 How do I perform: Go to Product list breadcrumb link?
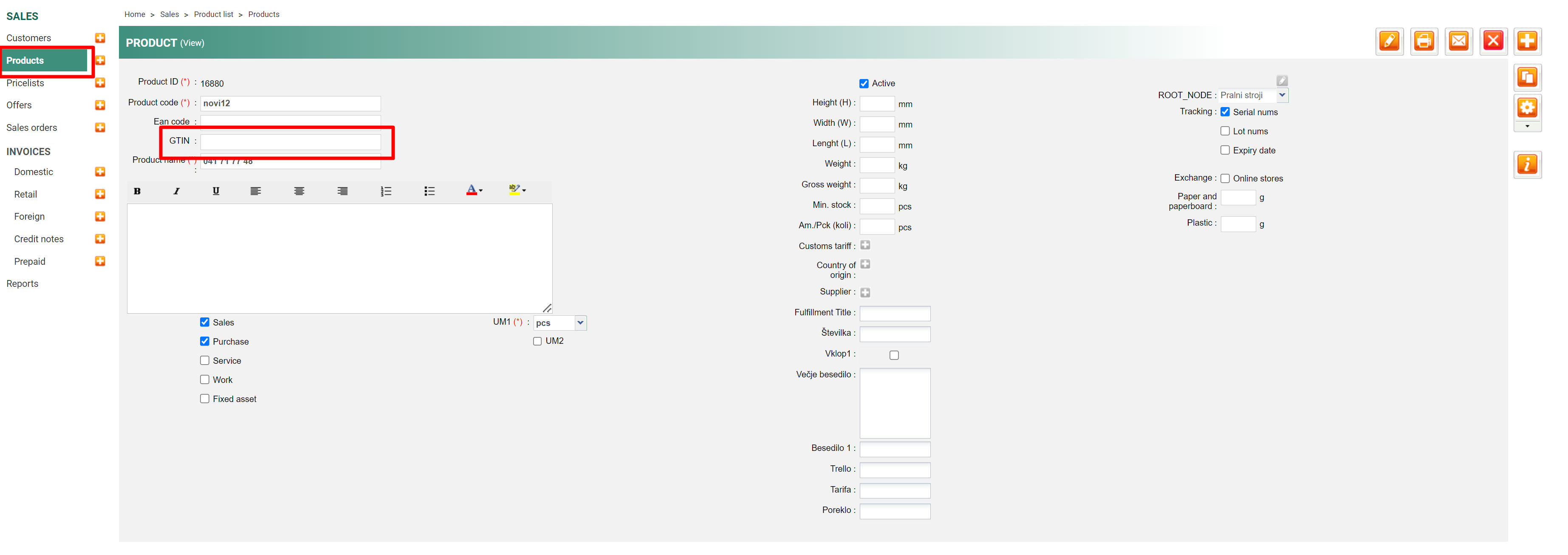[213, 14]
